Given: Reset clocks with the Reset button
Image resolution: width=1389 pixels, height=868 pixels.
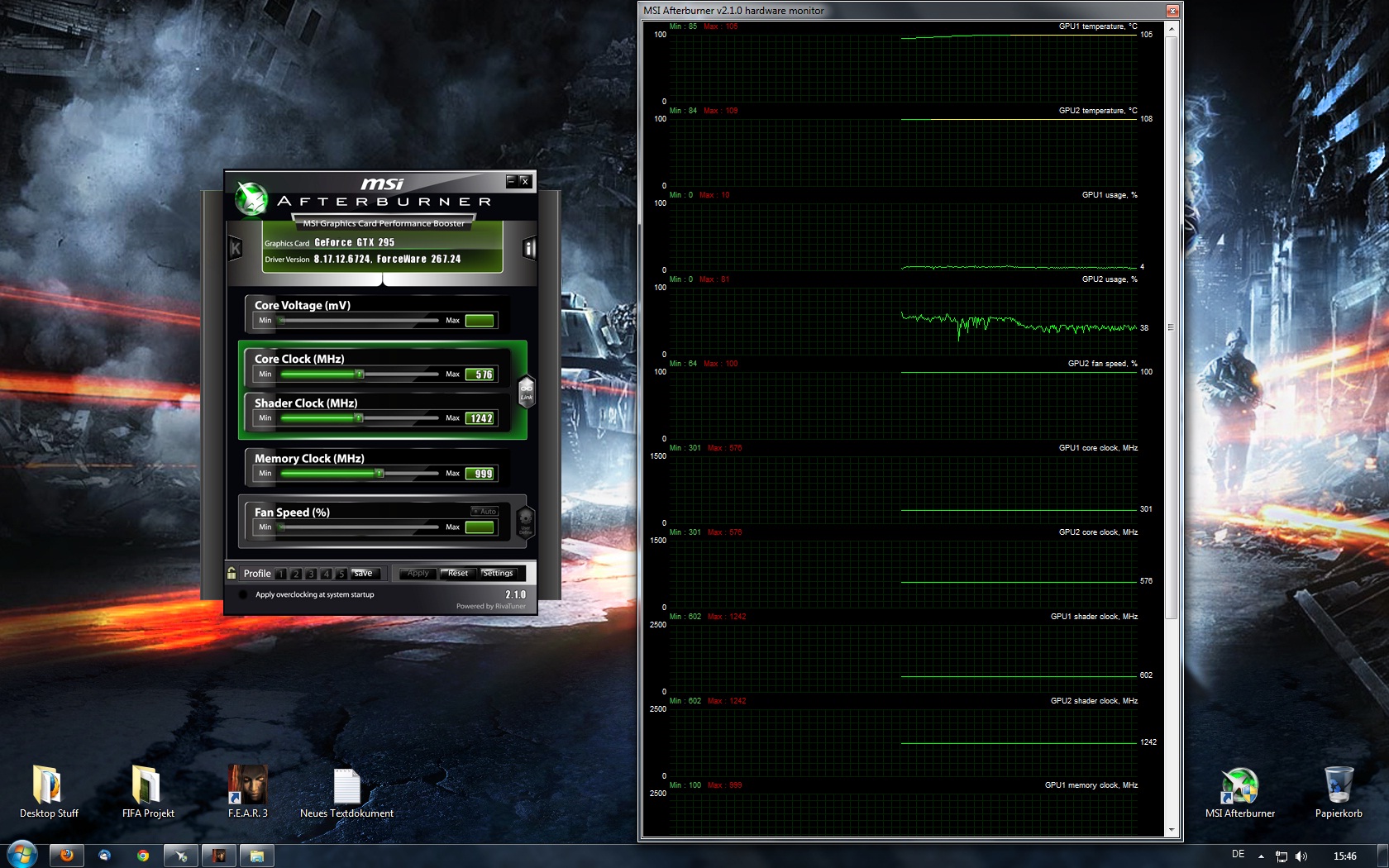Looking at the screenshot, I should (x=457, y=573).
